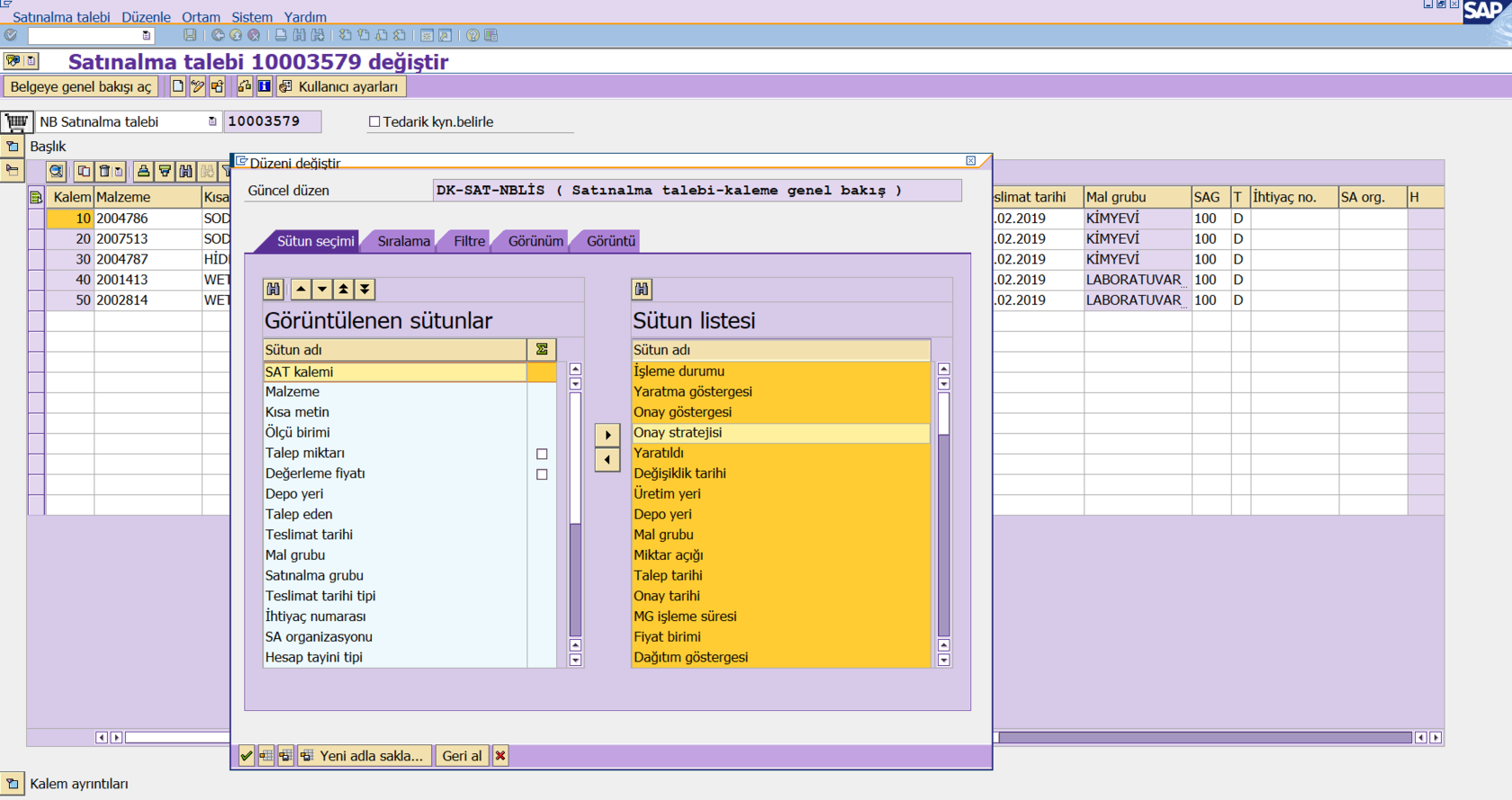Screen dimensions: 1512x800
Task: Click the red Cancel icon in system toolbar
Action: [x=254, y=35]
